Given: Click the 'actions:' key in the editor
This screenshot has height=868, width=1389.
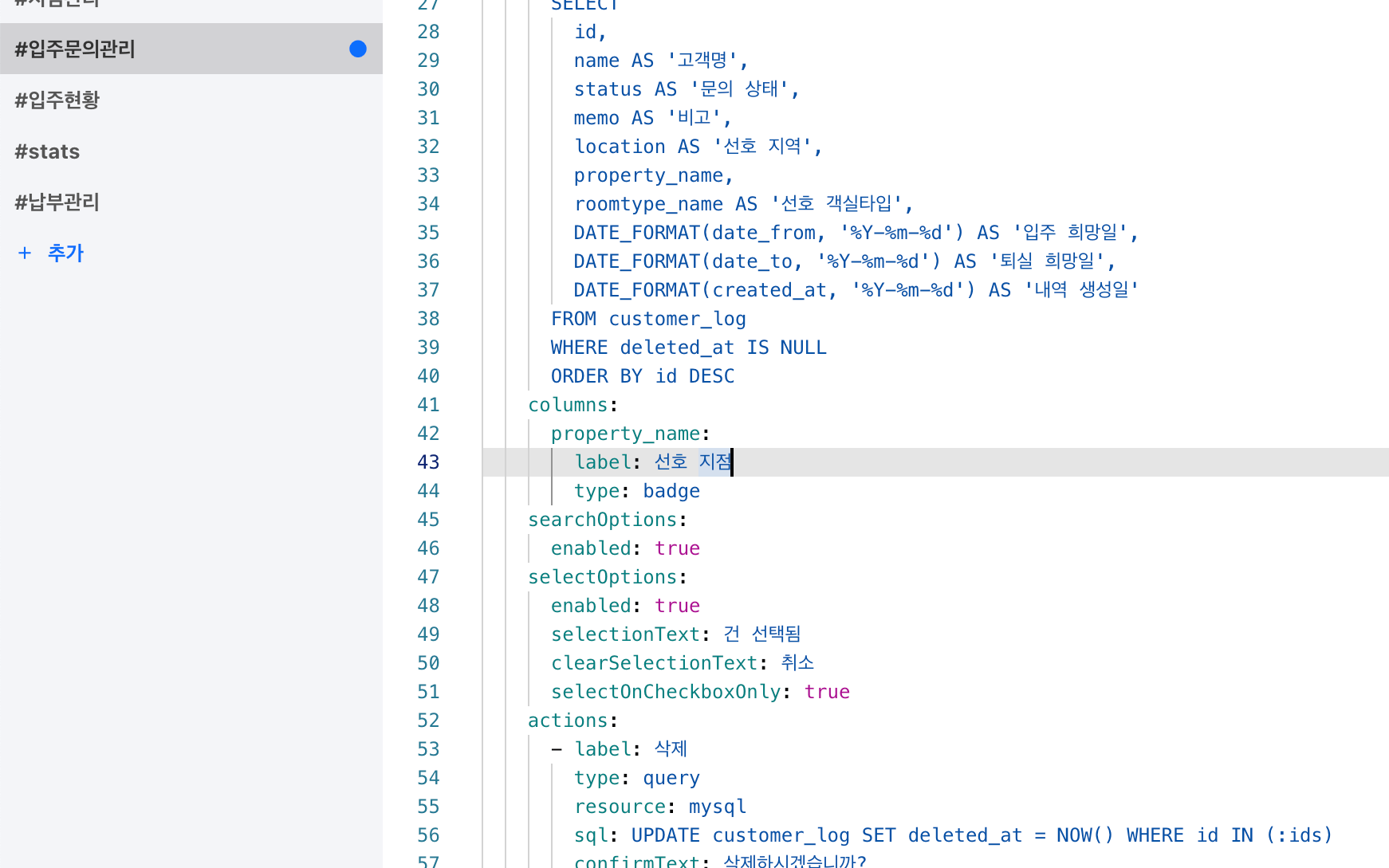Looking at the screenshot, I should 568,721.
